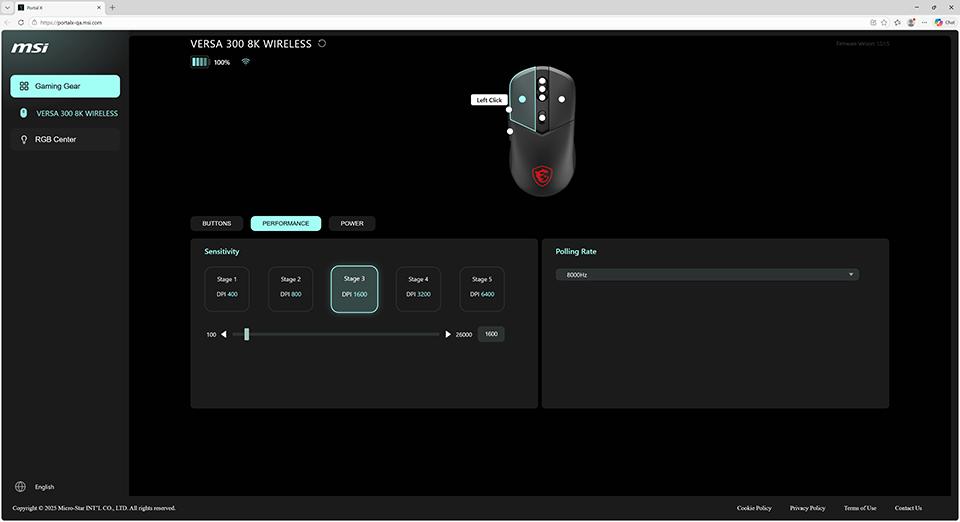This screenshot has width=960, height=522.
Task: Click the DPI slider handle
Action: 247,334
